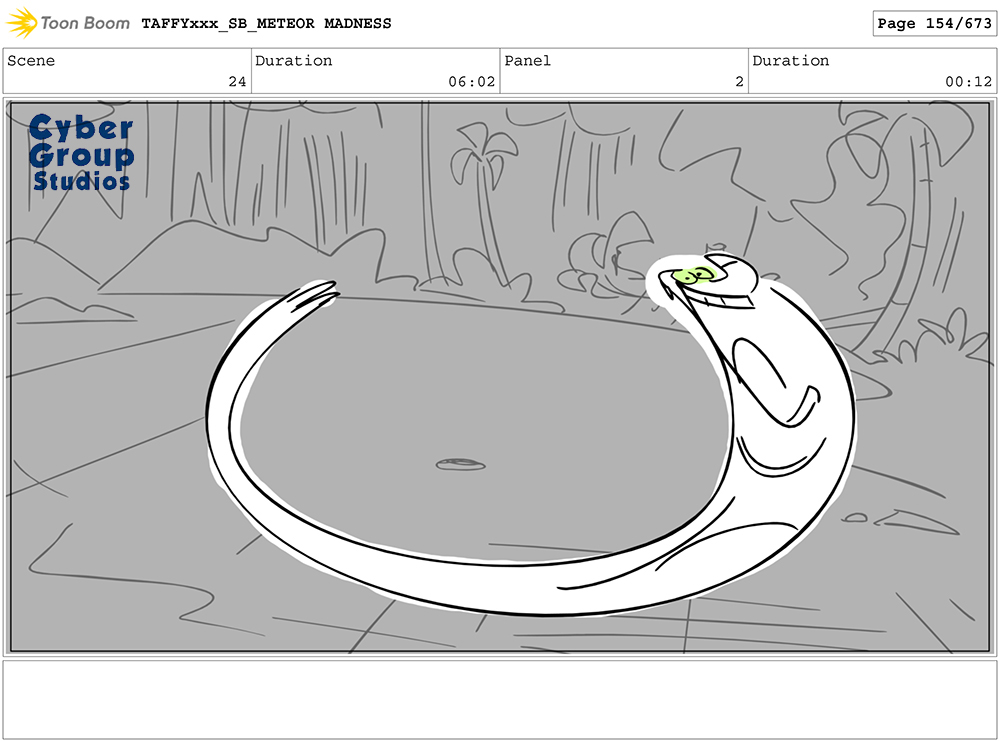1000x742 pixels.
Task: Select panel number 2
Action: pos(739,82)
